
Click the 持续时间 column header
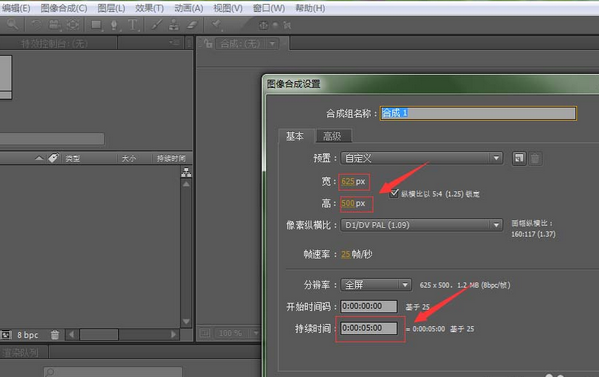(171, 158)
